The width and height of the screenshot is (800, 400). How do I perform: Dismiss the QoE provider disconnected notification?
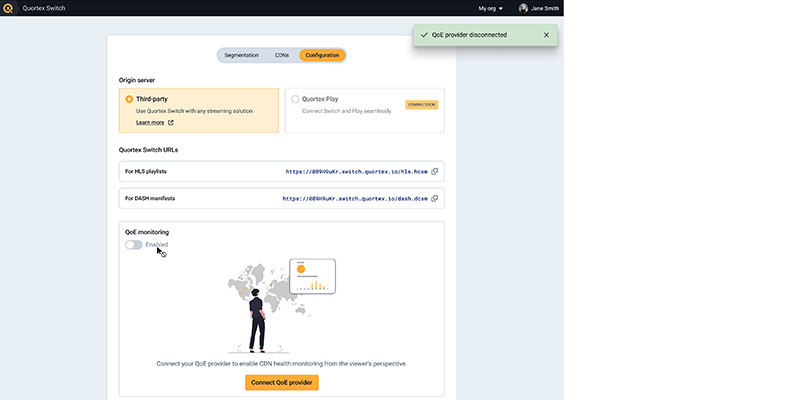point(546,35)
